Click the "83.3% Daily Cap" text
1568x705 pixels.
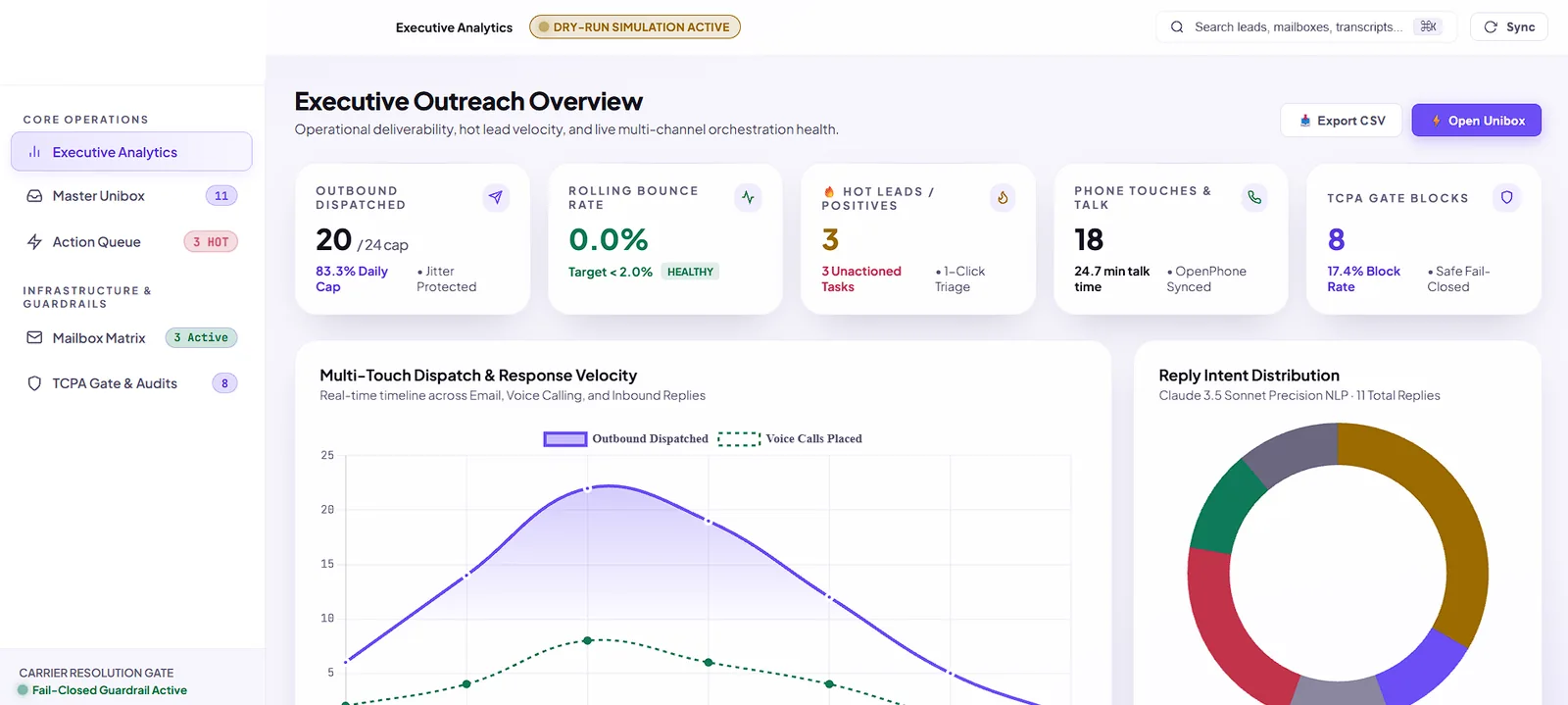pyautogui.click(x=352, y=279)
